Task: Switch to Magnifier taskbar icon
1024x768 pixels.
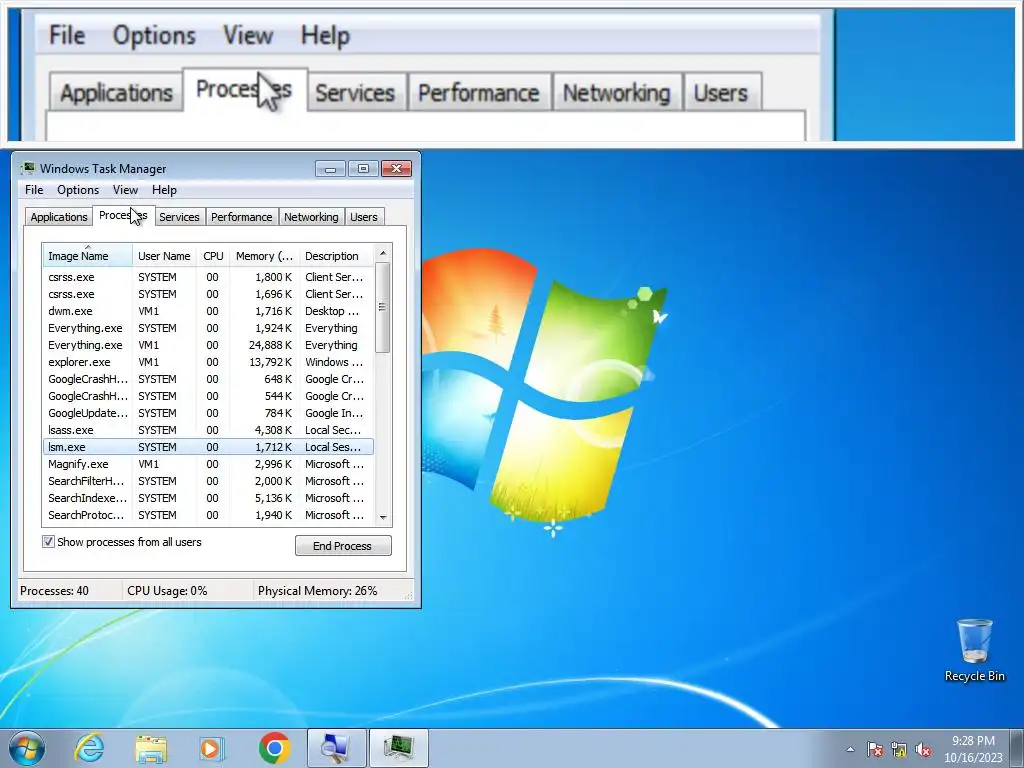Action: click(x=336, y=748)
